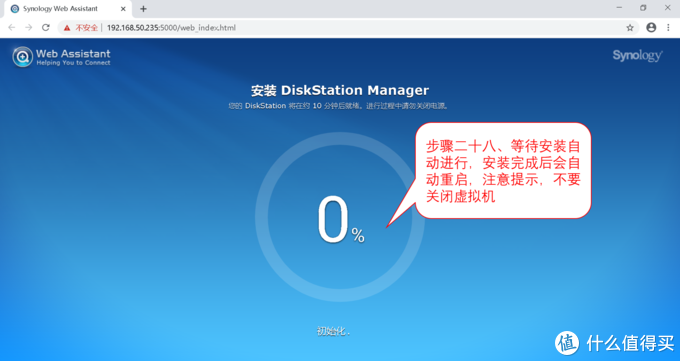This screenshot has height=361, width=680.
Task: Click the browser back arrow
Action: click(x=12, y=27)
